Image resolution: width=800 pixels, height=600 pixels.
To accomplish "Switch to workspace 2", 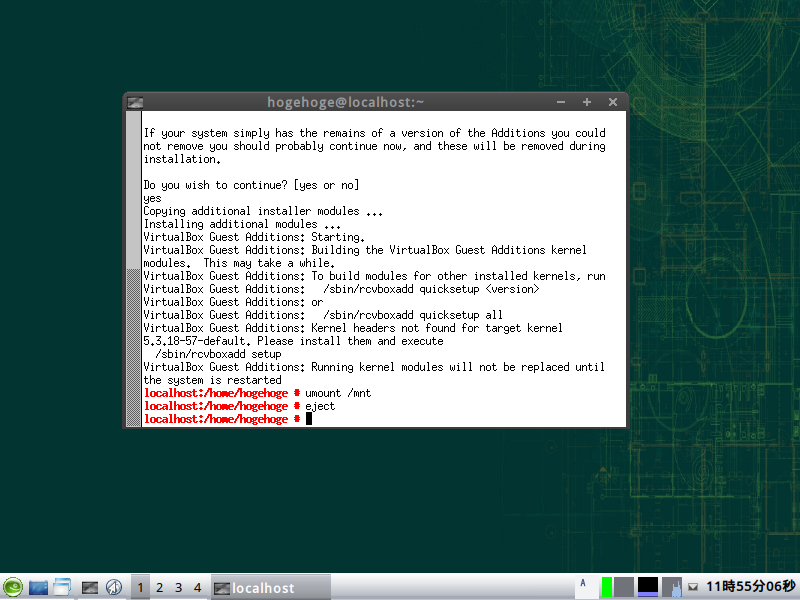I will point(160,588).
